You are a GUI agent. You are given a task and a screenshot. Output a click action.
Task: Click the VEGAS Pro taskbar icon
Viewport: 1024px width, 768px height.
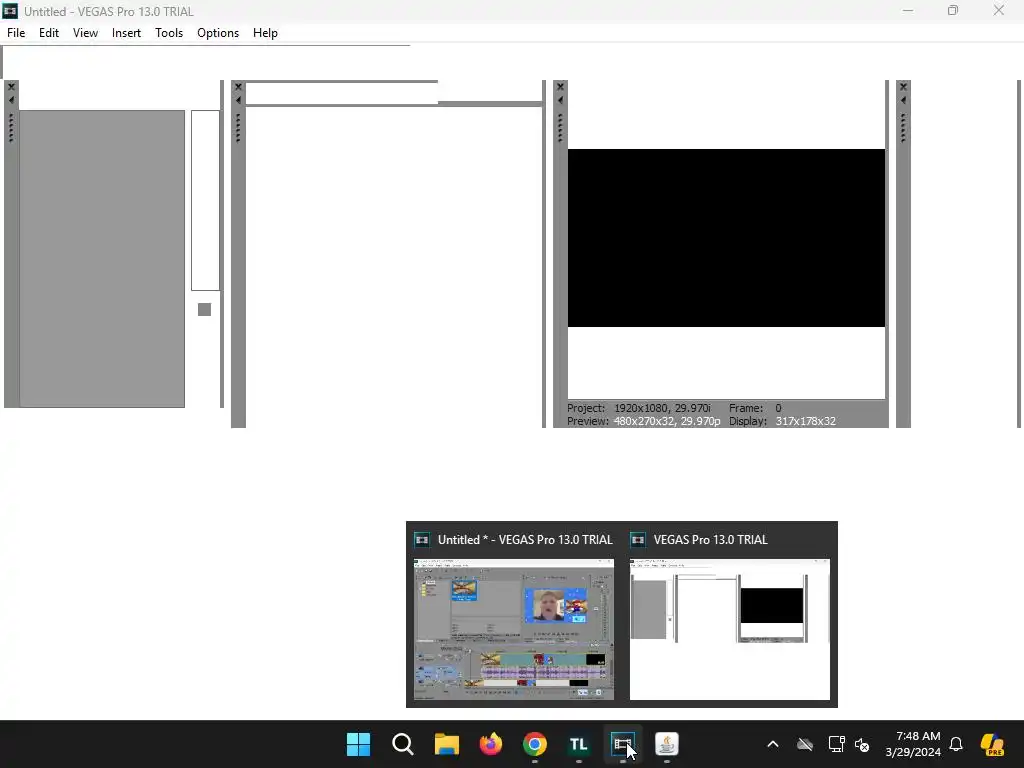(x=622, y=744)
